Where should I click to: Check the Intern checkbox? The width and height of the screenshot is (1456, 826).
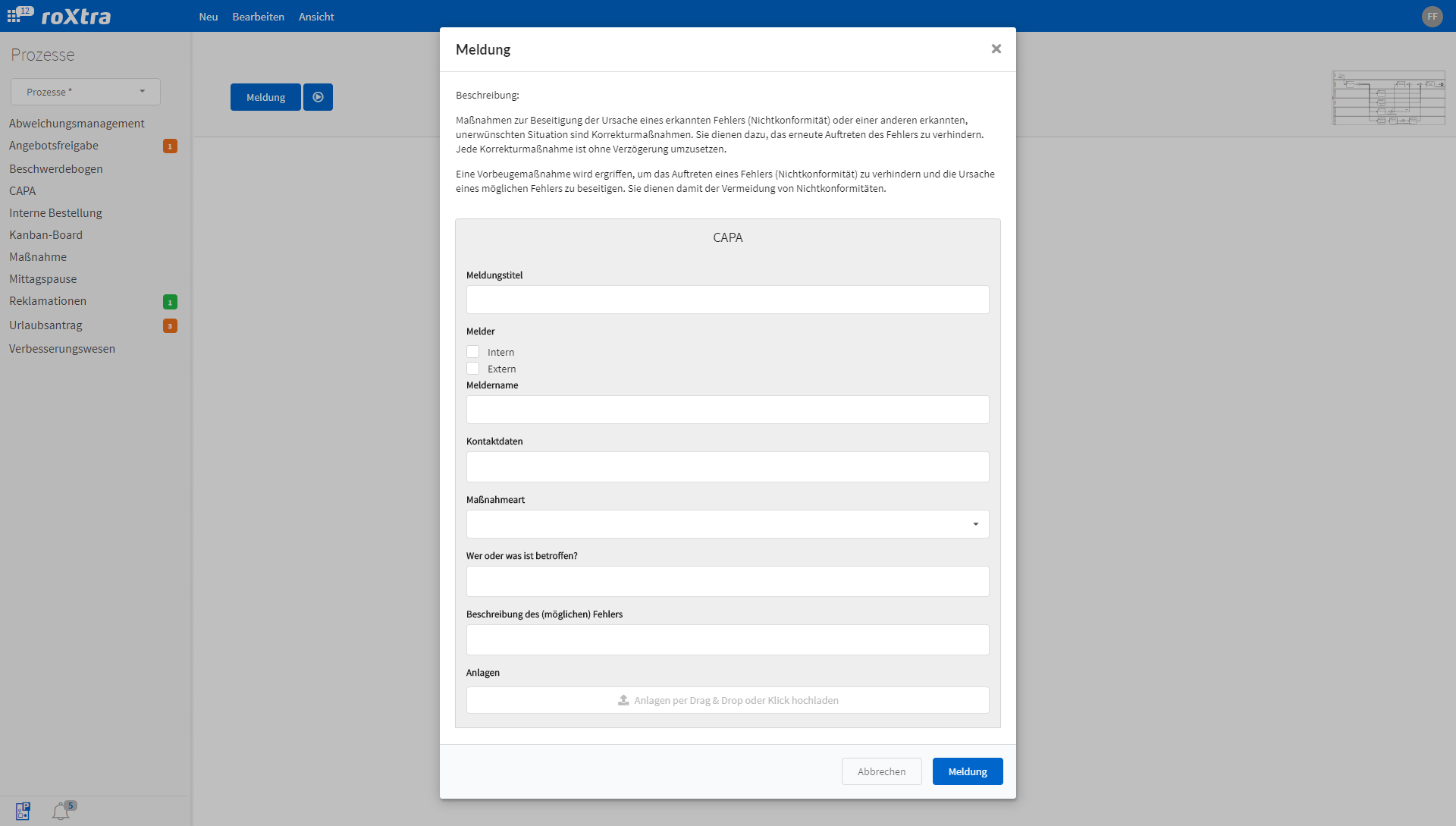[472, 351]
